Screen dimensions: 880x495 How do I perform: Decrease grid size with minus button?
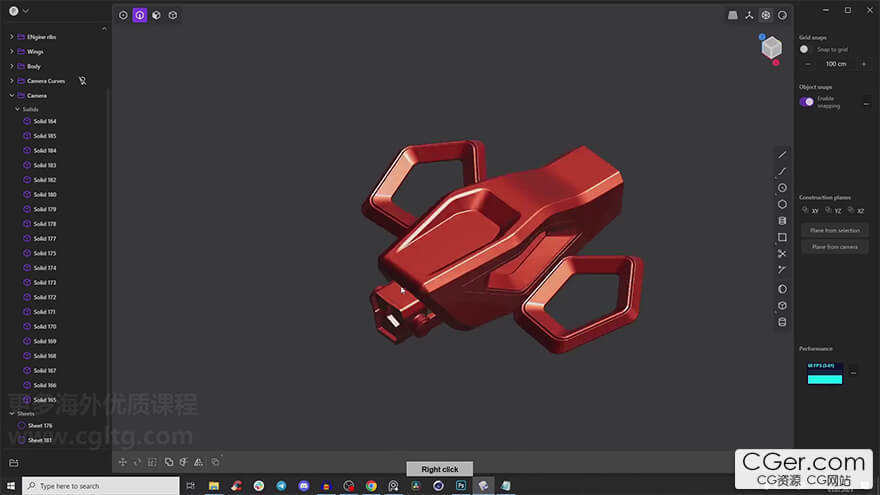tap(808, 64)
